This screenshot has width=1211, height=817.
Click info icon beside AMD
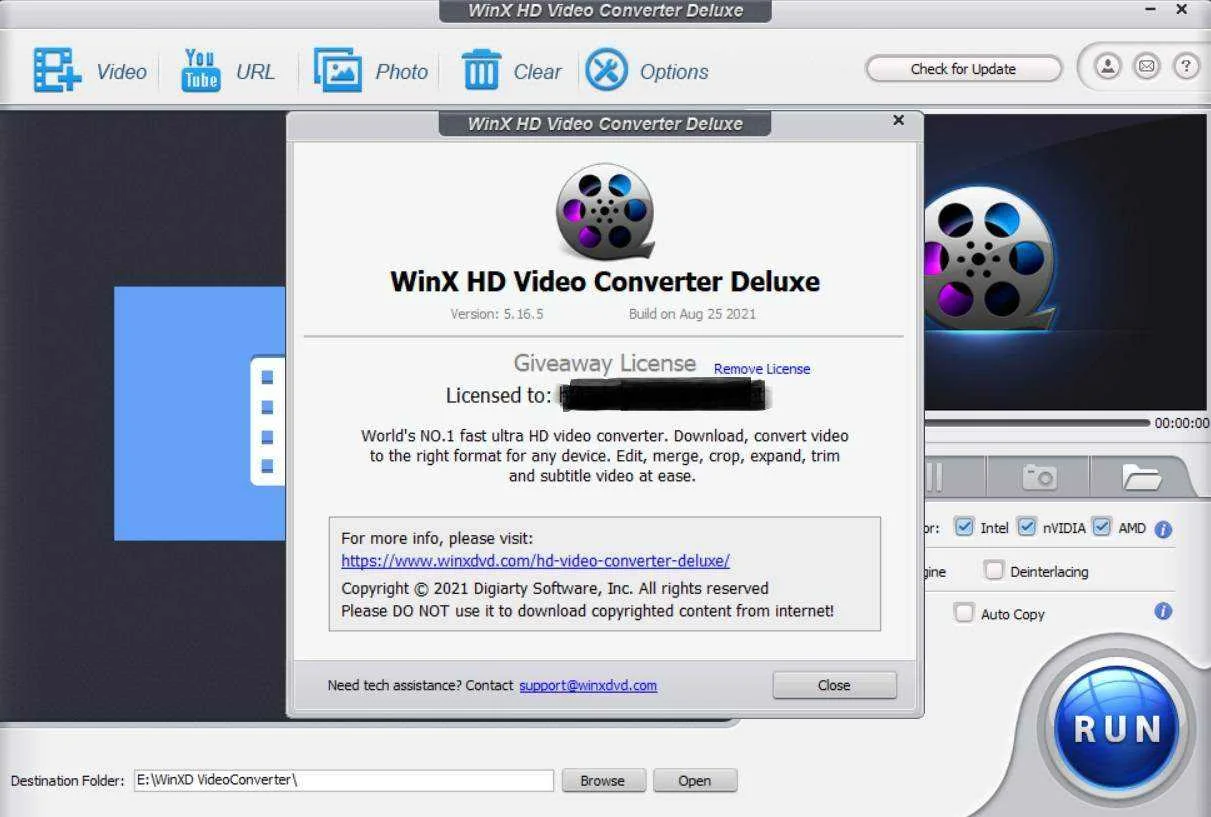point(1163,529)
